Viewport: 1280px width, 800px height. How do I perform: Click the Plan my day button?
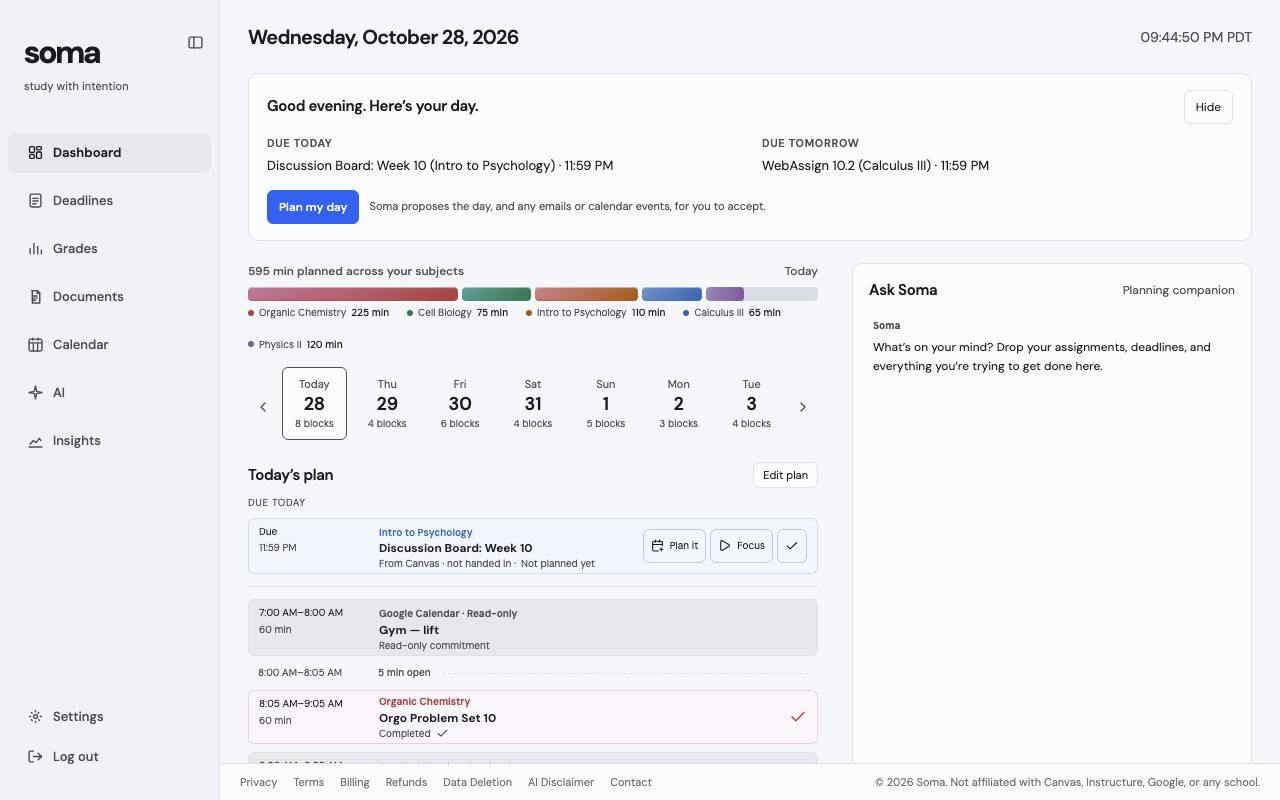313,207
